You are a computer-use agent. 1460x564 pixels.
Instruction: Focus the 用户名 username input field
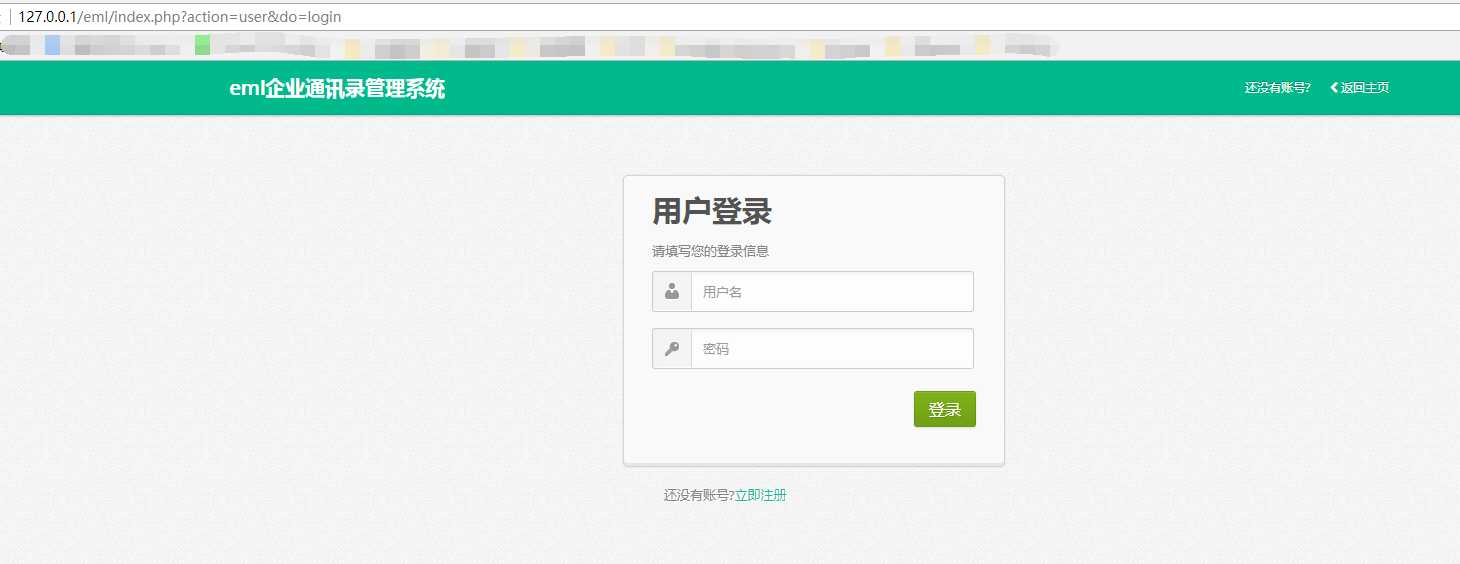click(x=832, y=292)
